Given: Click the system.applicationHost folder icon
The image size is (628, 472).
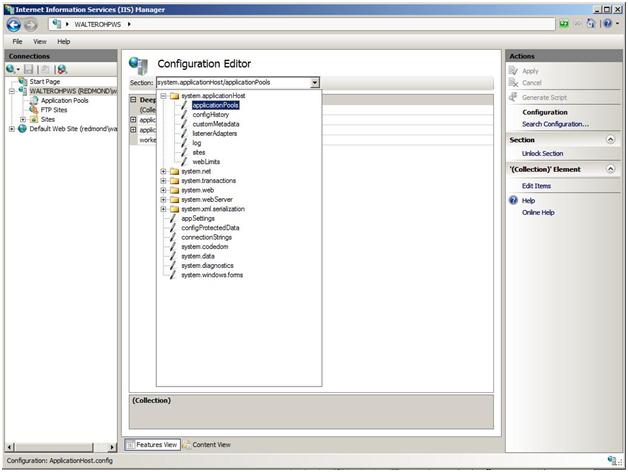Looking at the screenshot, I should pos(174,96).
